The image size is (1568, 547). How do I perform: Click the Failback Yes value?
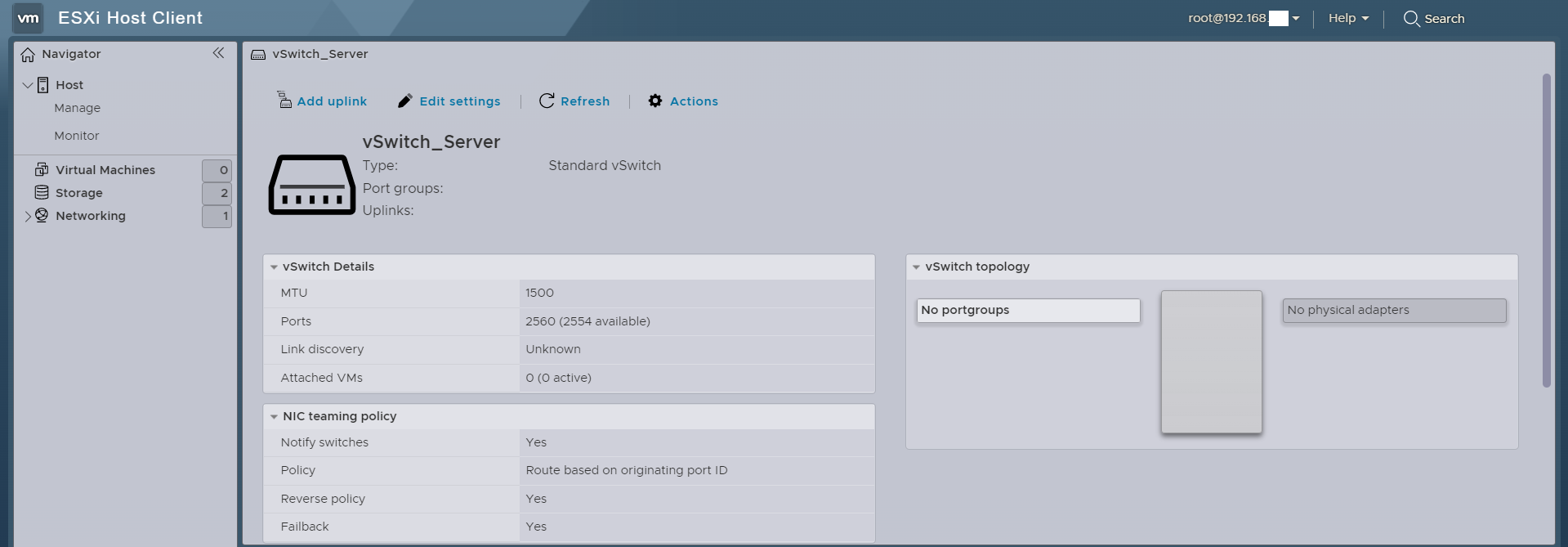(x=536, y=527)
